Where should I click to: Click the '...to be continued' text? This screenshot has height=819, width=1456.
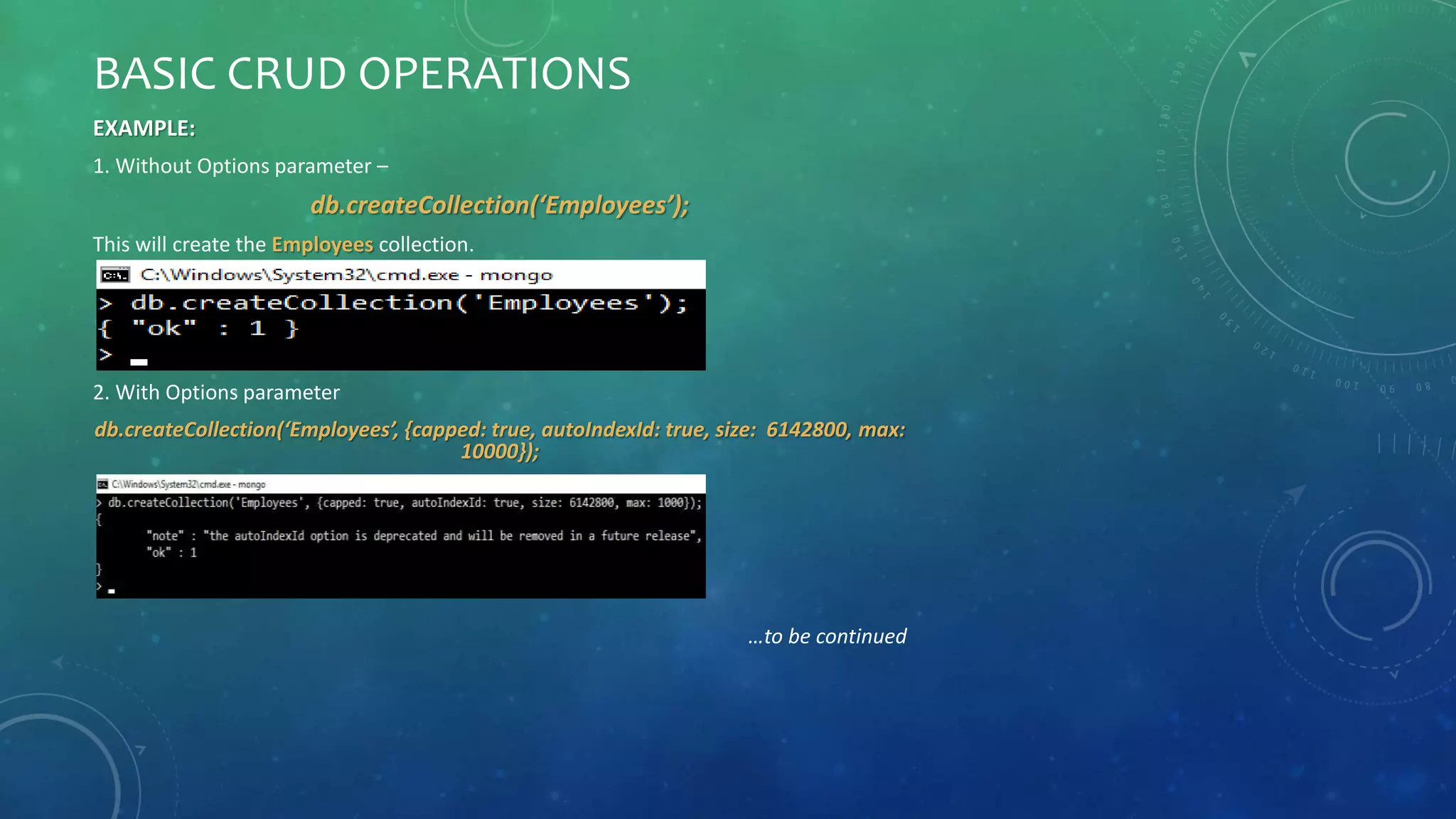tap(827, 636)
